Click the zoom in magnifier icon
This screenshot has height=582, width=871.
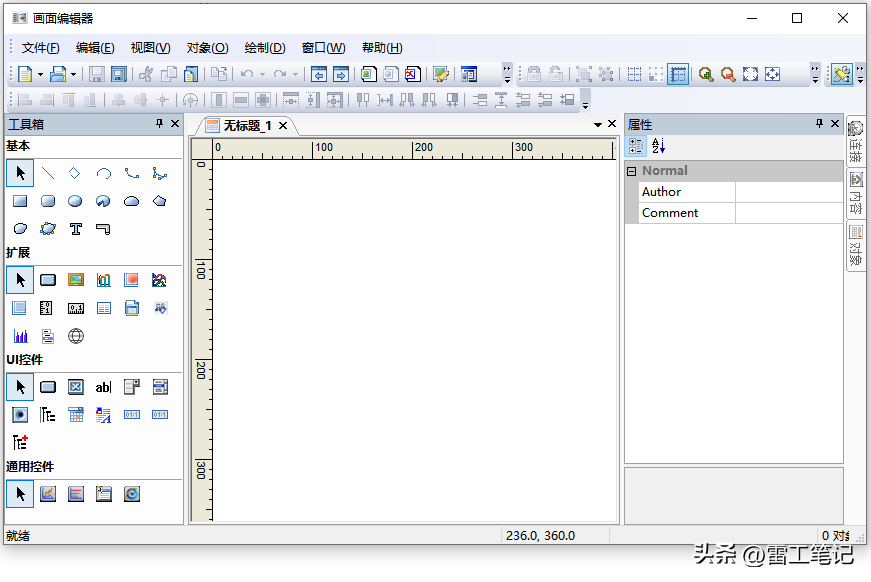pyautogui.click(x=706, y=74)
